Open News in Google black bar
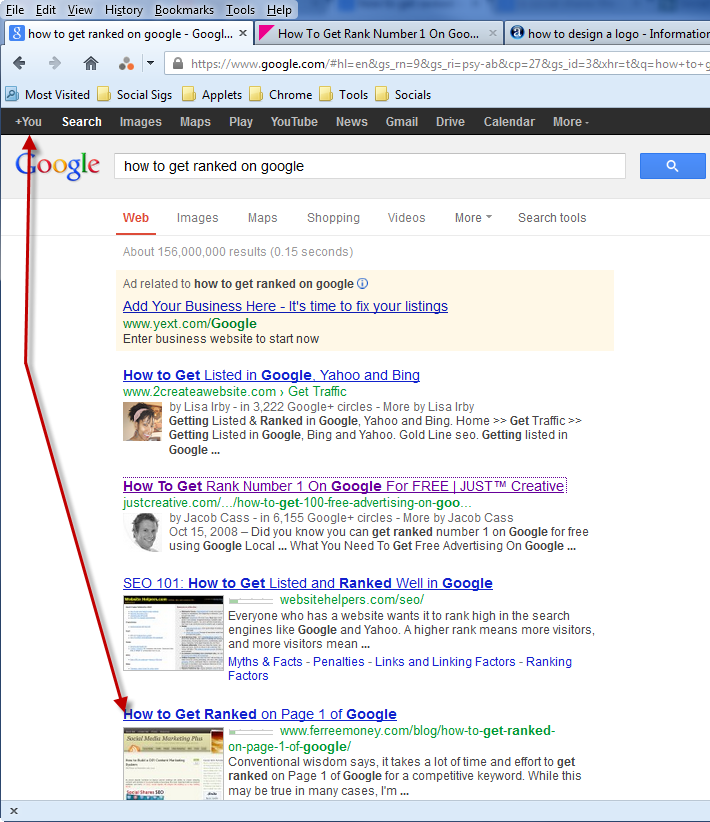710x822 pixels. tap(352, 122)
